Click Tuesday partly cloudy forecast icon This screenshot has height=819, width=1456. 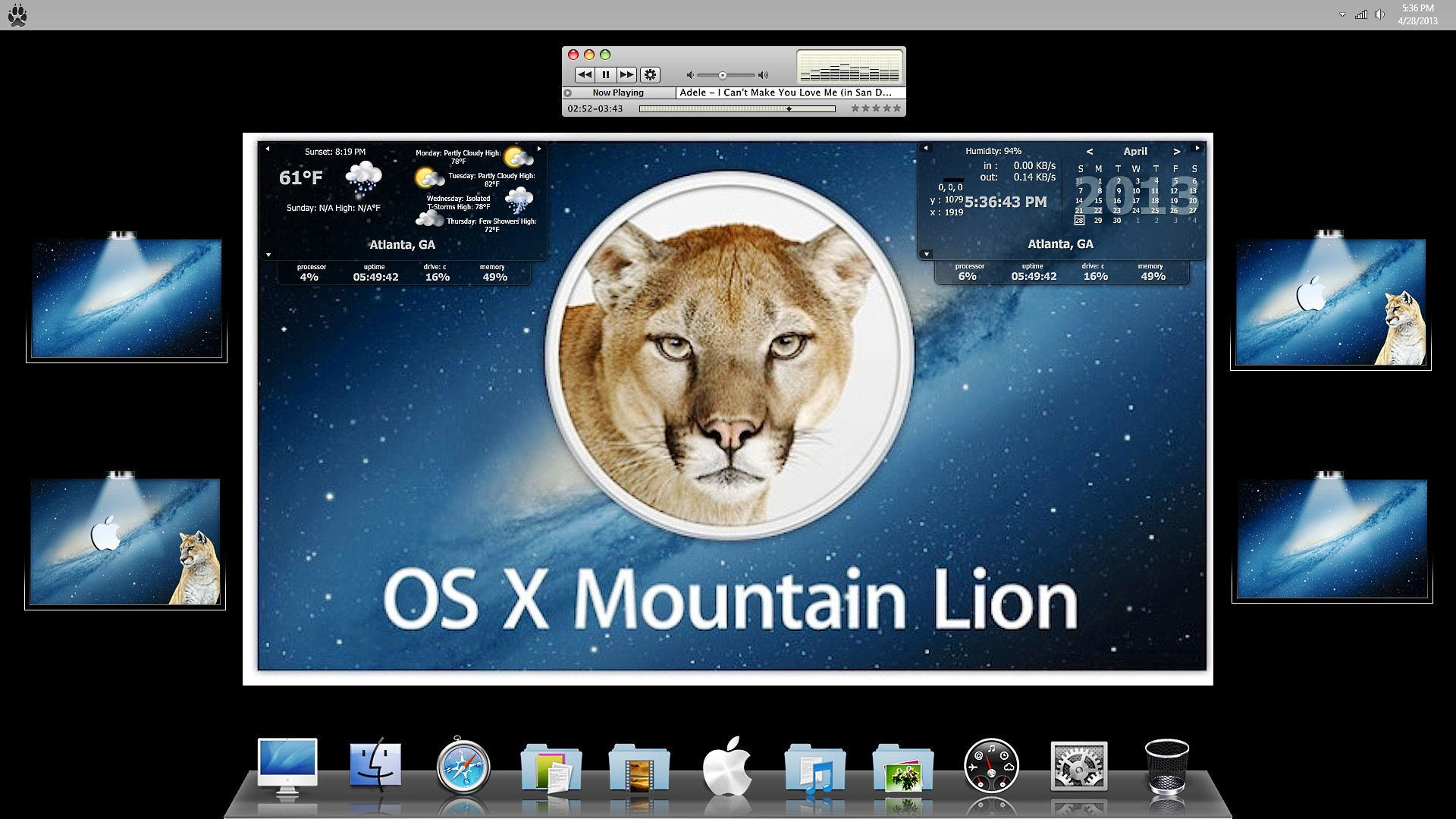coord(429,178)
